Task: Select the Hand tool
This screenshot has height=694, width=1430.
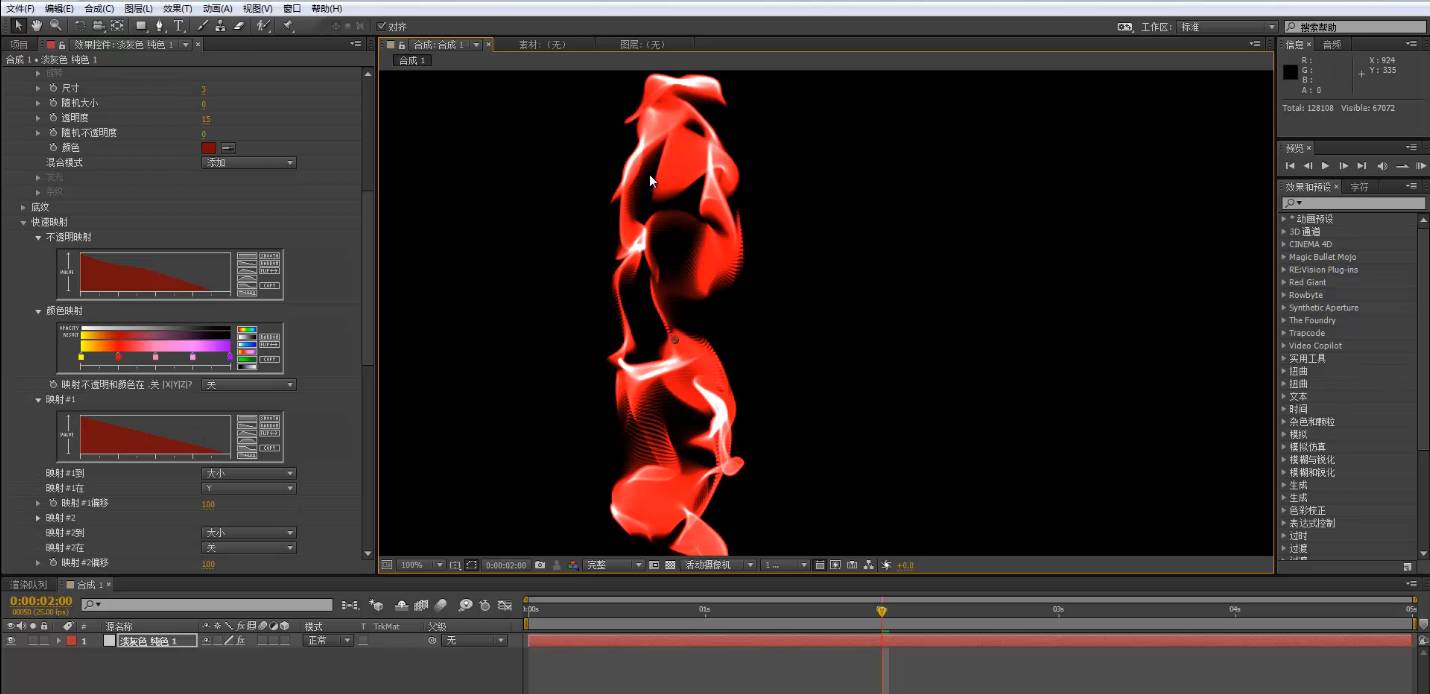Action: pyautogui.click(x=37, y=25)
